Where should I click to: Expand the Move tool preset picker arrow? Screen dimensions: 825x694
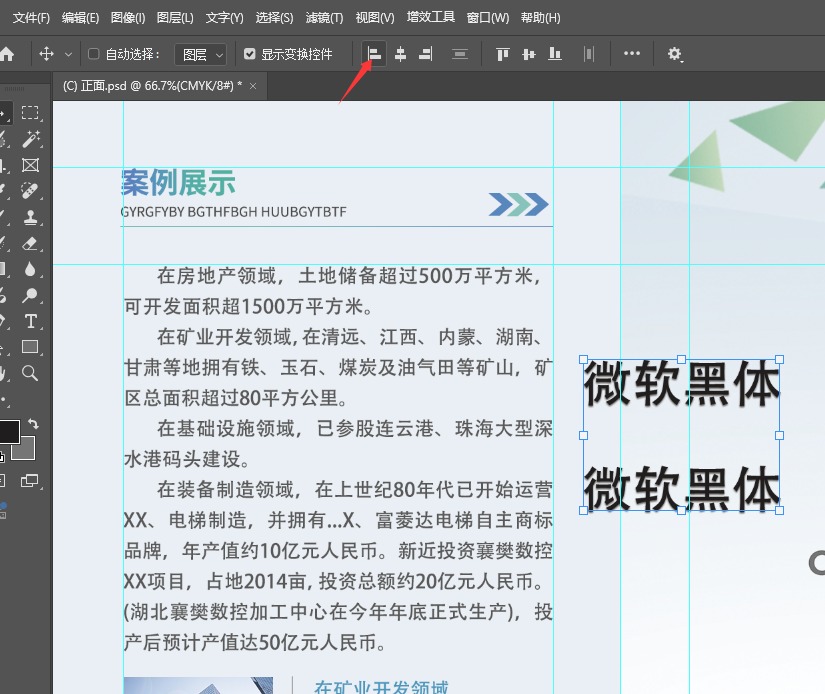(68, 54)
